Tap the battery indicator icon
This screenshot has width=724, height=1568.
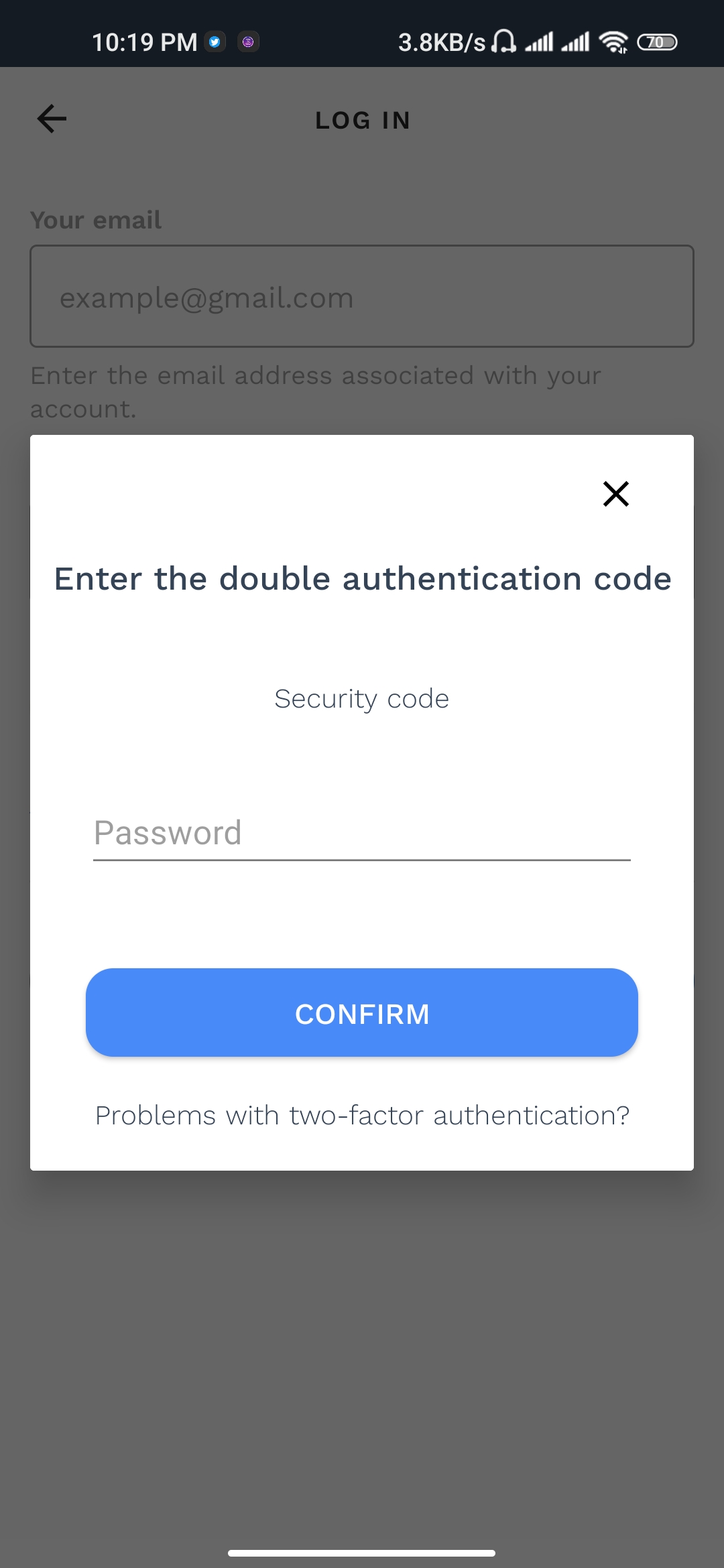(x=657, y=42)
